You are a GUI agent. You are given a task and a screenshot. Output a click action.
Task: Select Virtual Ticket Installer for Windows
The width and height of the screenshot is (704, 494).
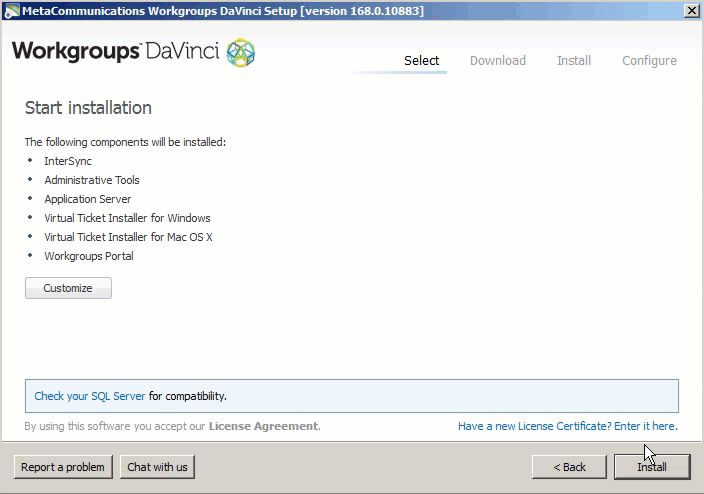click(127, 218)
